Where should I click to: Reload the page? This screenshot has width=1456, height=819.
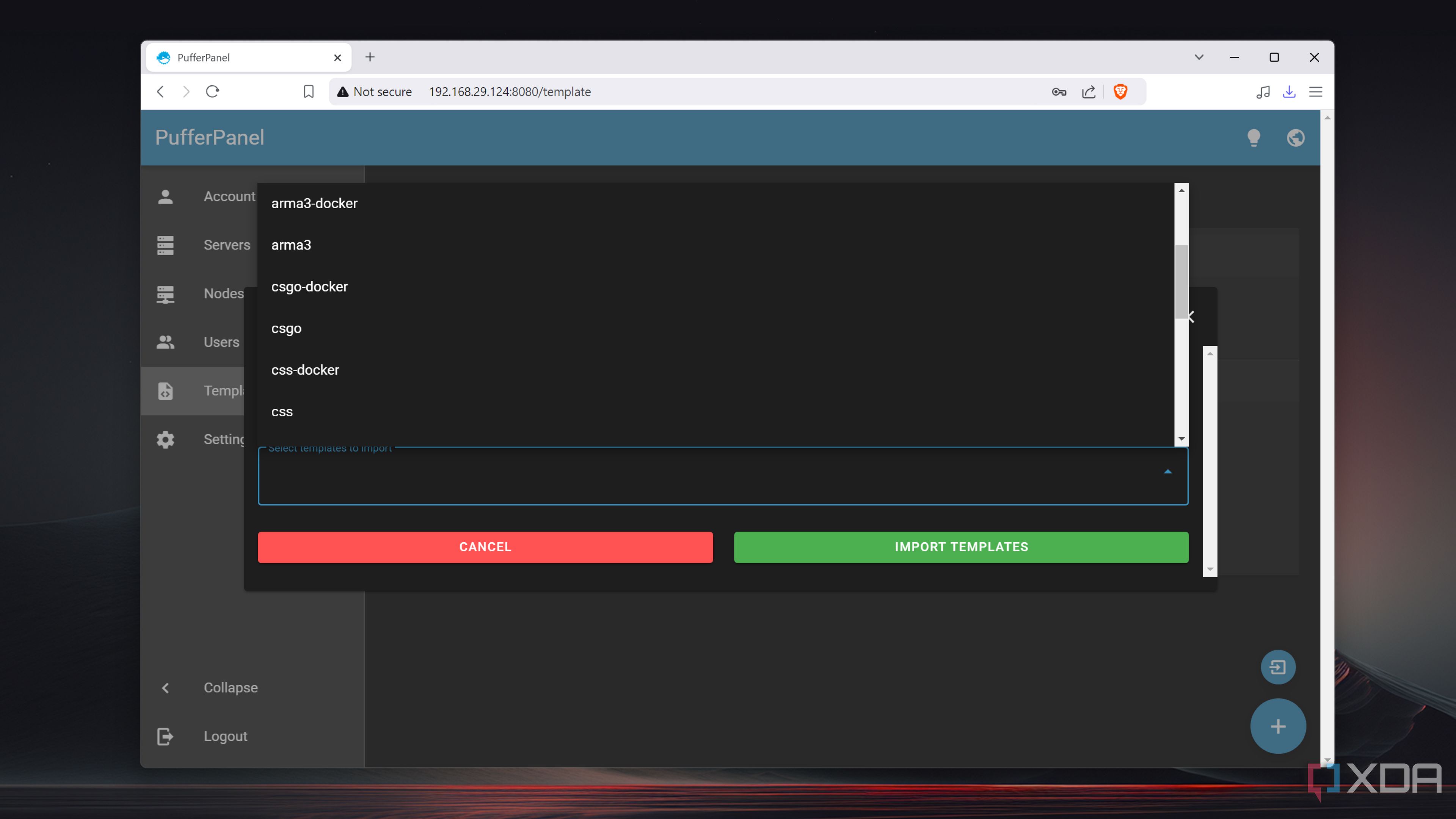(212, 91)
